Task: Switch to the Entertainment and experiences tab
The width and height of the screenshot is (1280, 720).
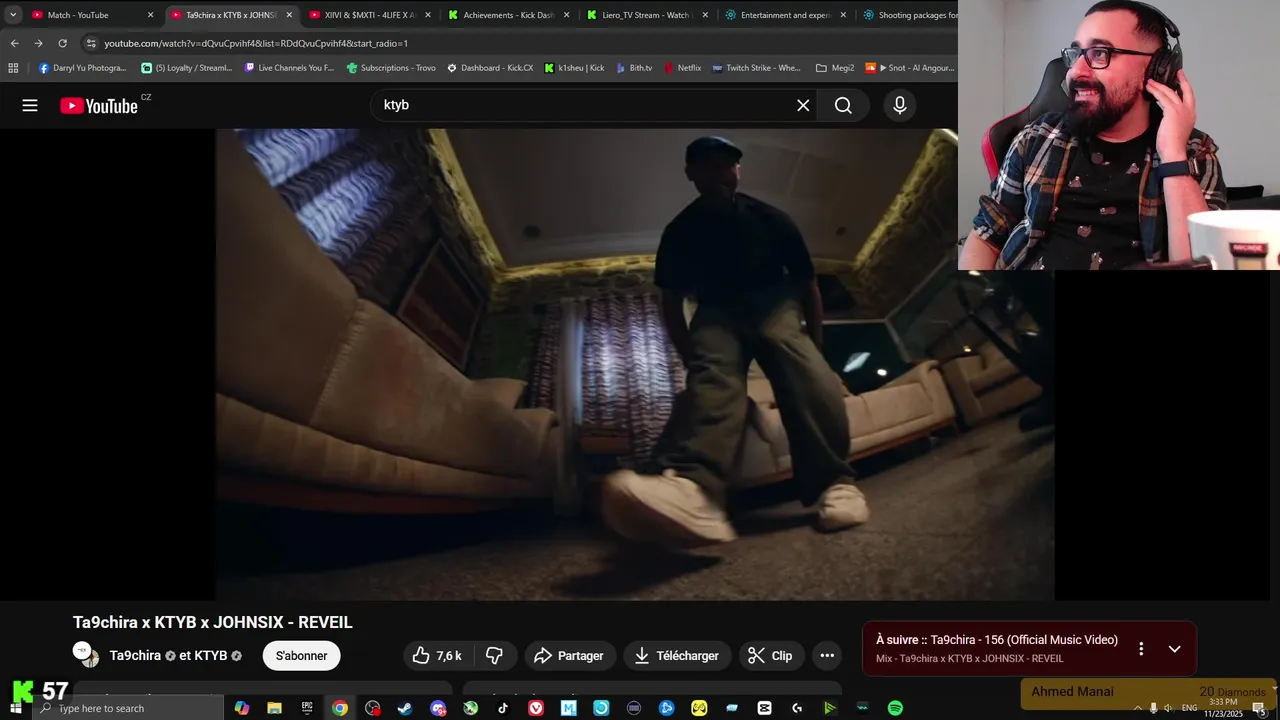Action: [x=785, y=15]
